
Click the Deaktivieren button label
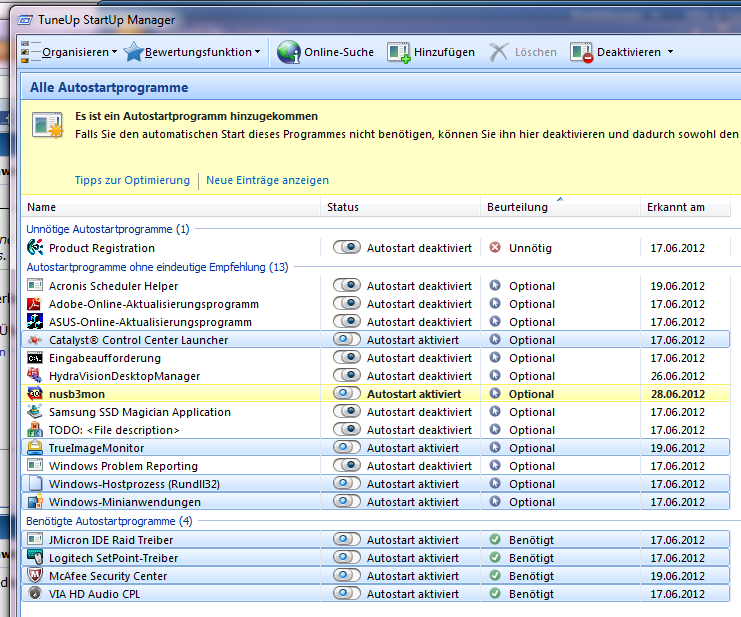(x=629, y=52)
